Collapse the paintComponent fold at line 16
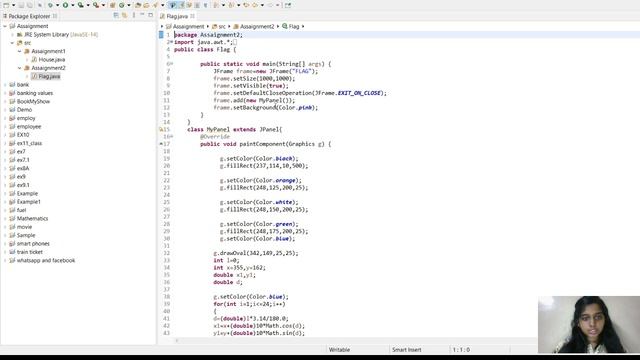The width and height of the screenshot is (640, 360). coord(171,137)
